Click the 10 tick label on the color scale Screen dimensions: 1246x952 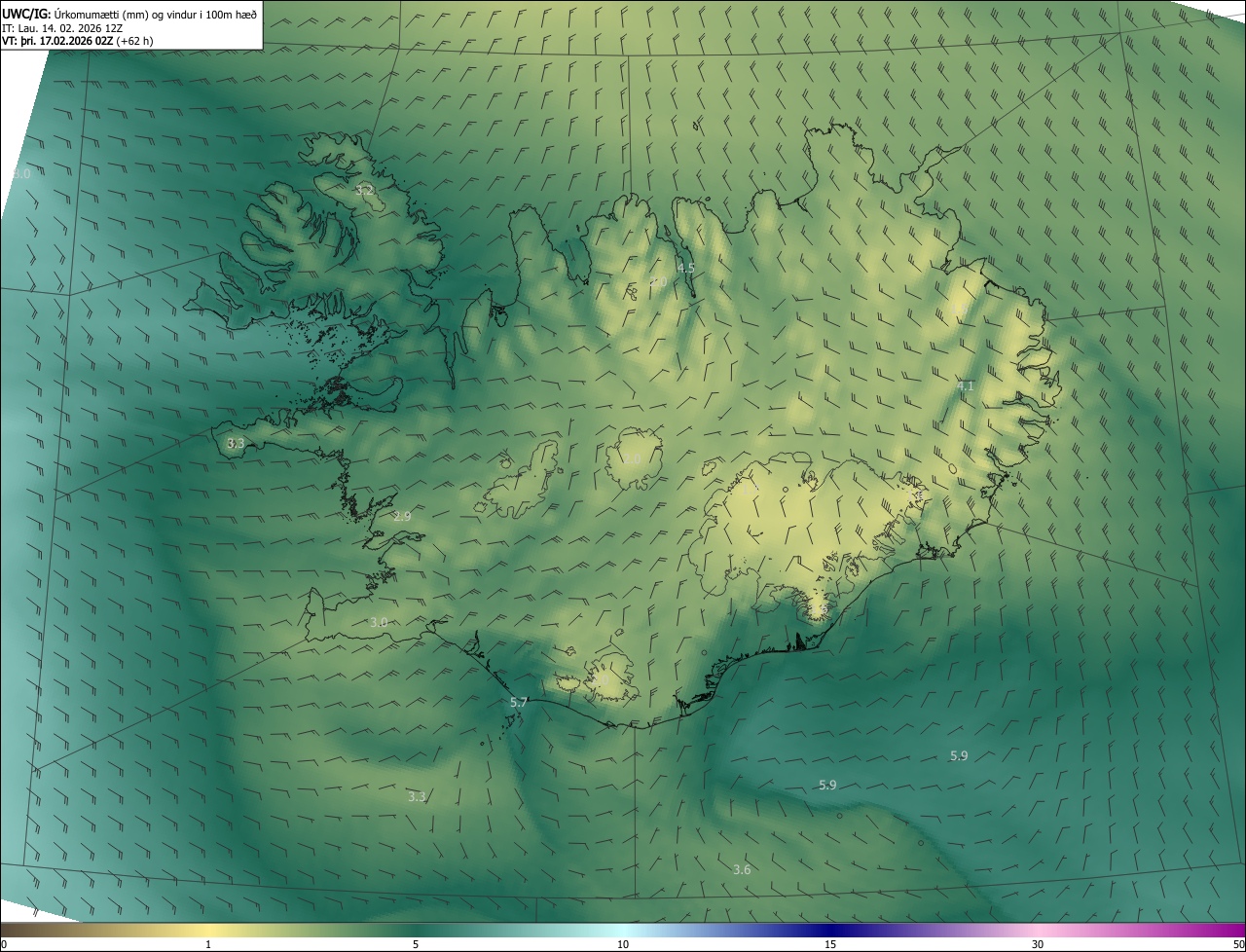click(x=623, y=944)
